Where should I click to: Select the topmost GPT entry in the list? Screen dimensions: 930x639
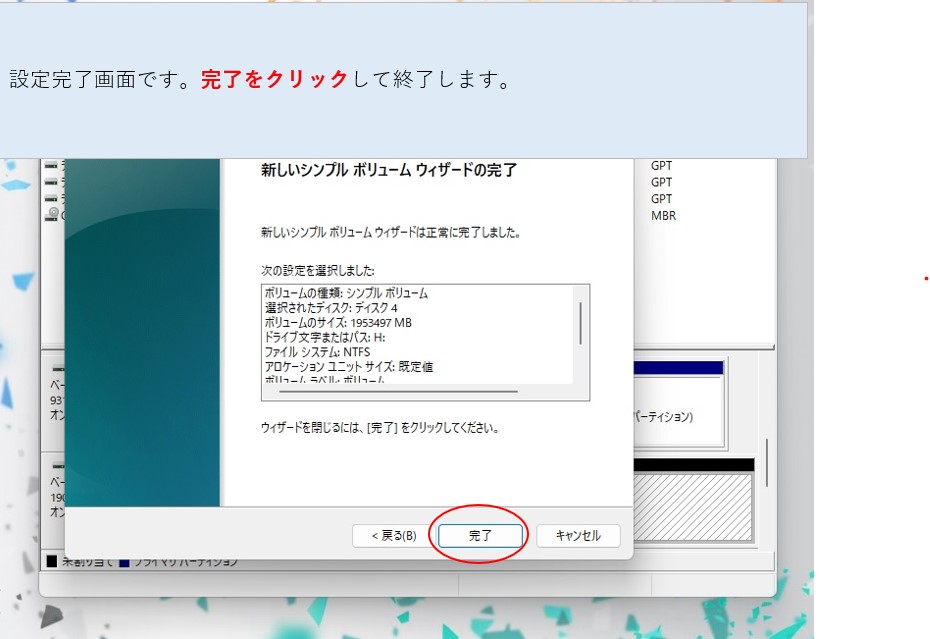click(x=661, y=166)
